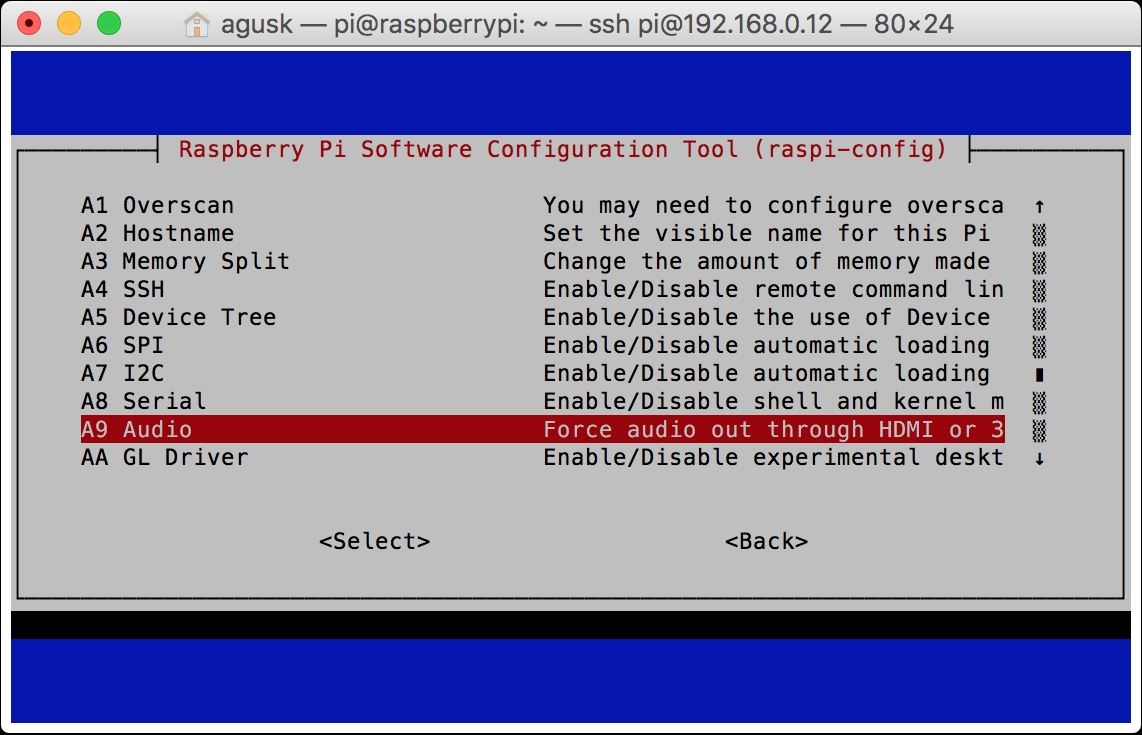Choose the A7 I2C option
Image resolution: width=1142 pixels, height=735 pixels.
[x=543, y=373]
